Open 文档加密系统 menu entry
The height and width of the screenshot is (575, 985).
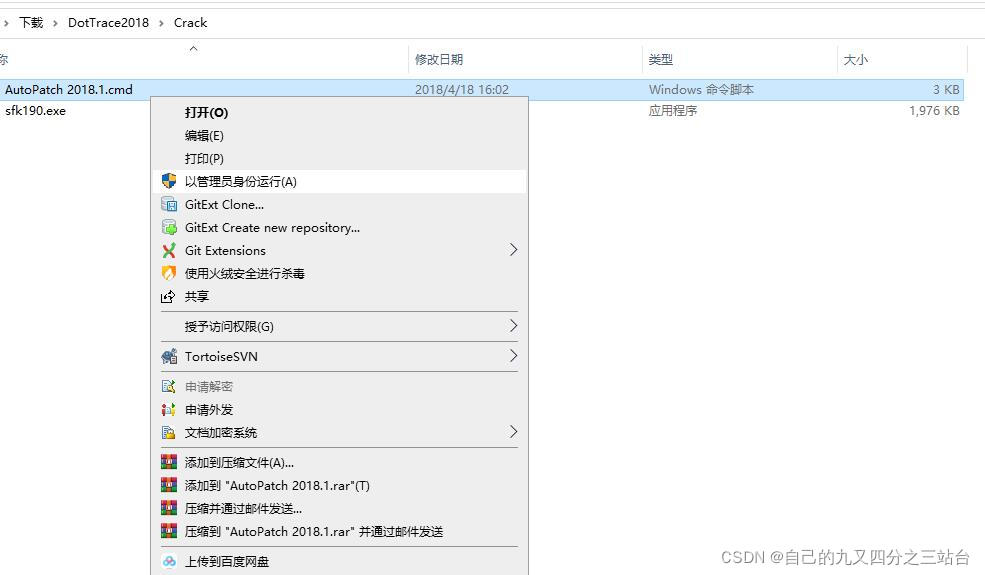click(340, 432)
